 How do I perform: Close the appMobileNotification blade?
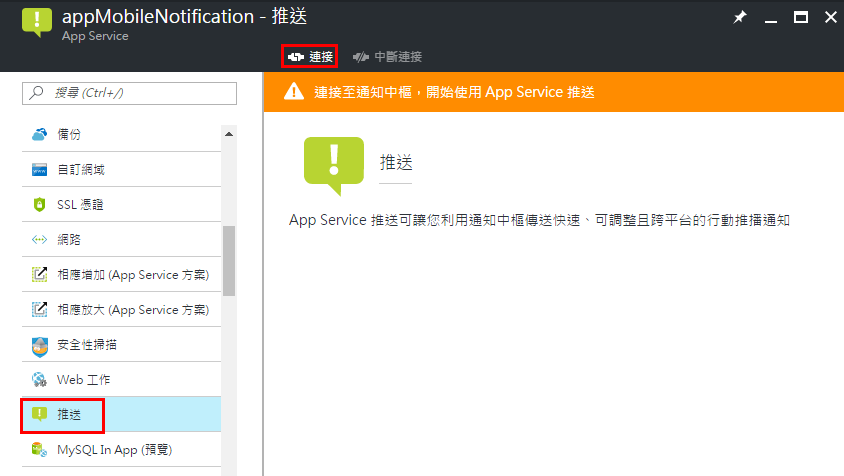pos(831,17)
